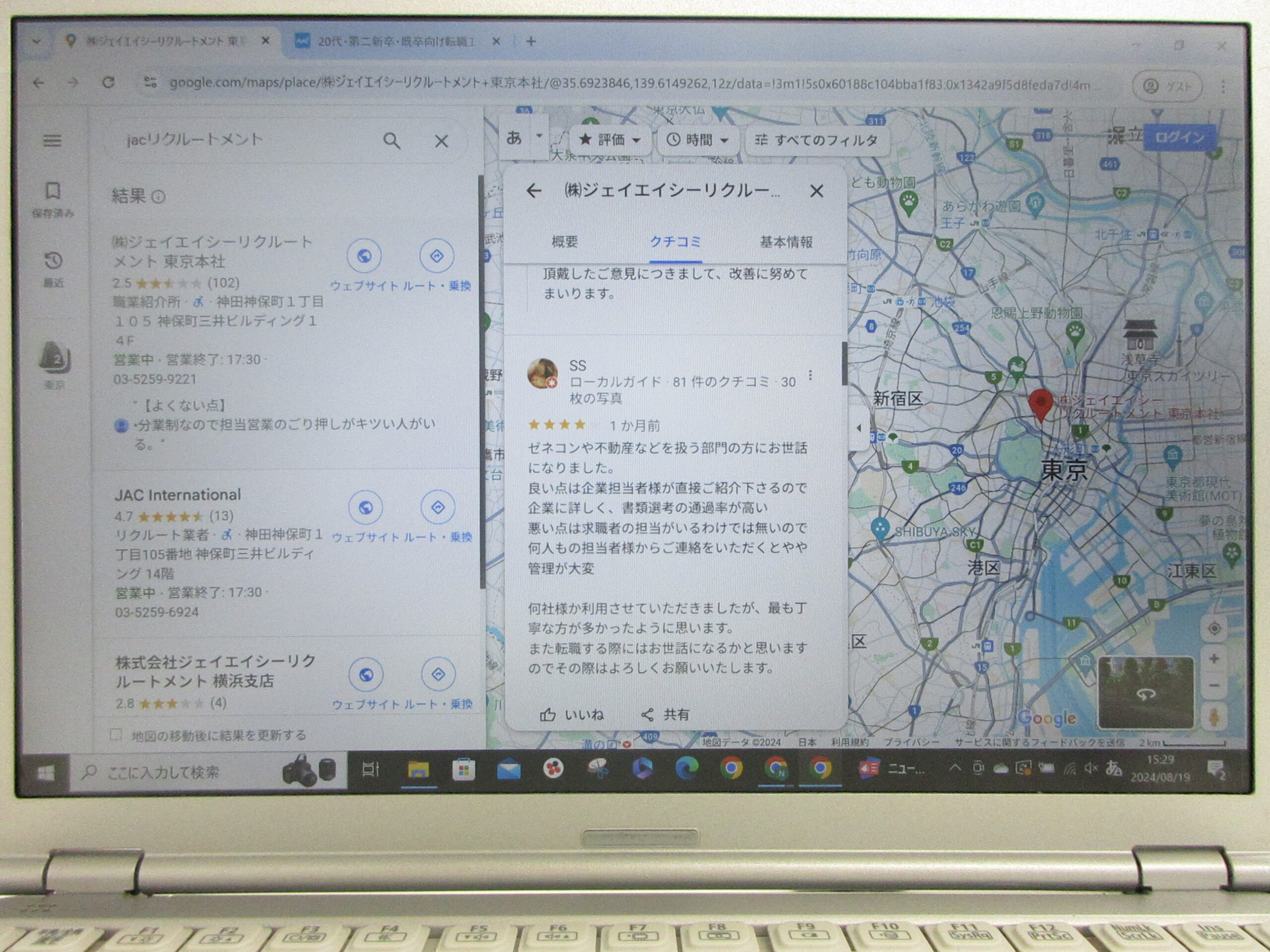This screenshot has width=1270, height=952.
Task: Click the search magnifier icon
Action: tap(391, 141)
